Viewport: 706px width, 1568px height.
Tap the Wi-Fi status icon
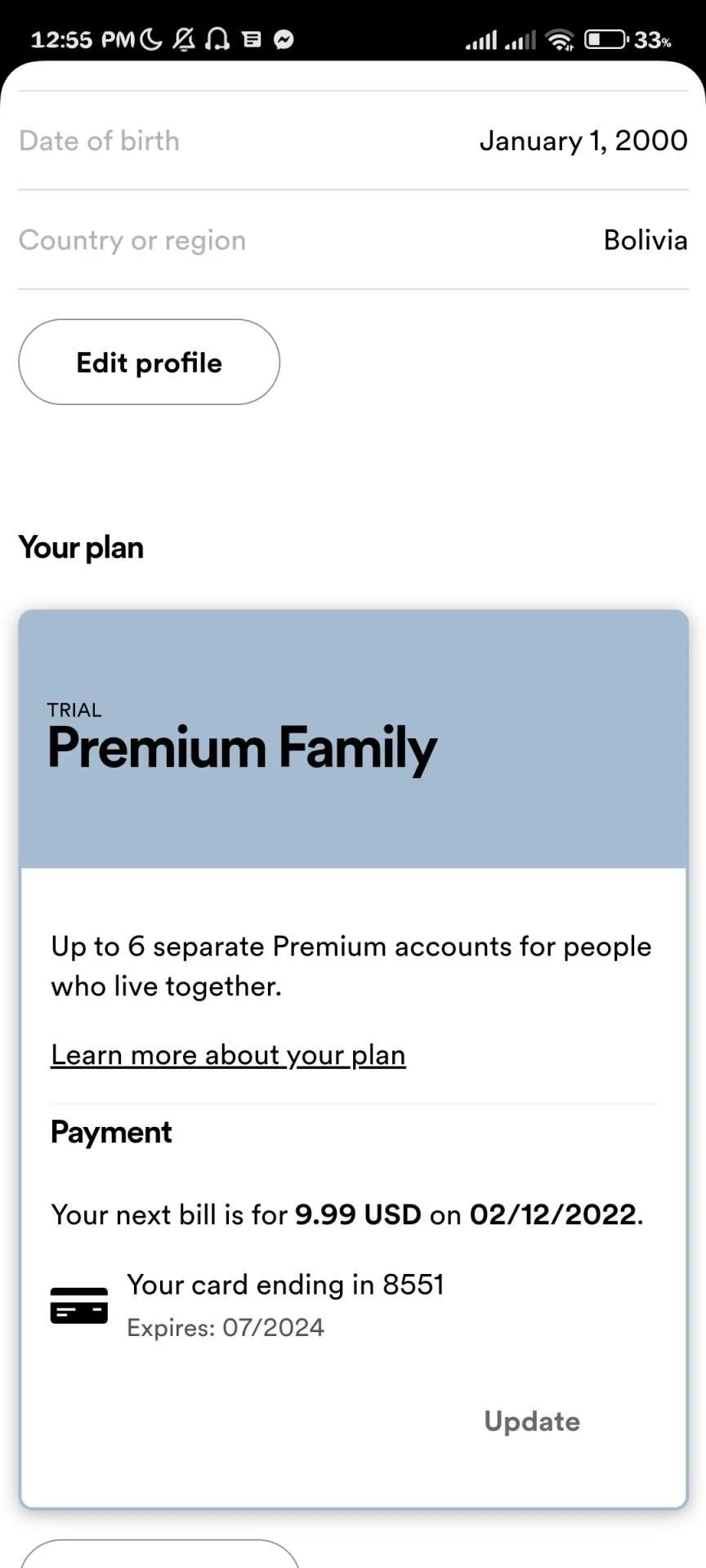(561, 39)
